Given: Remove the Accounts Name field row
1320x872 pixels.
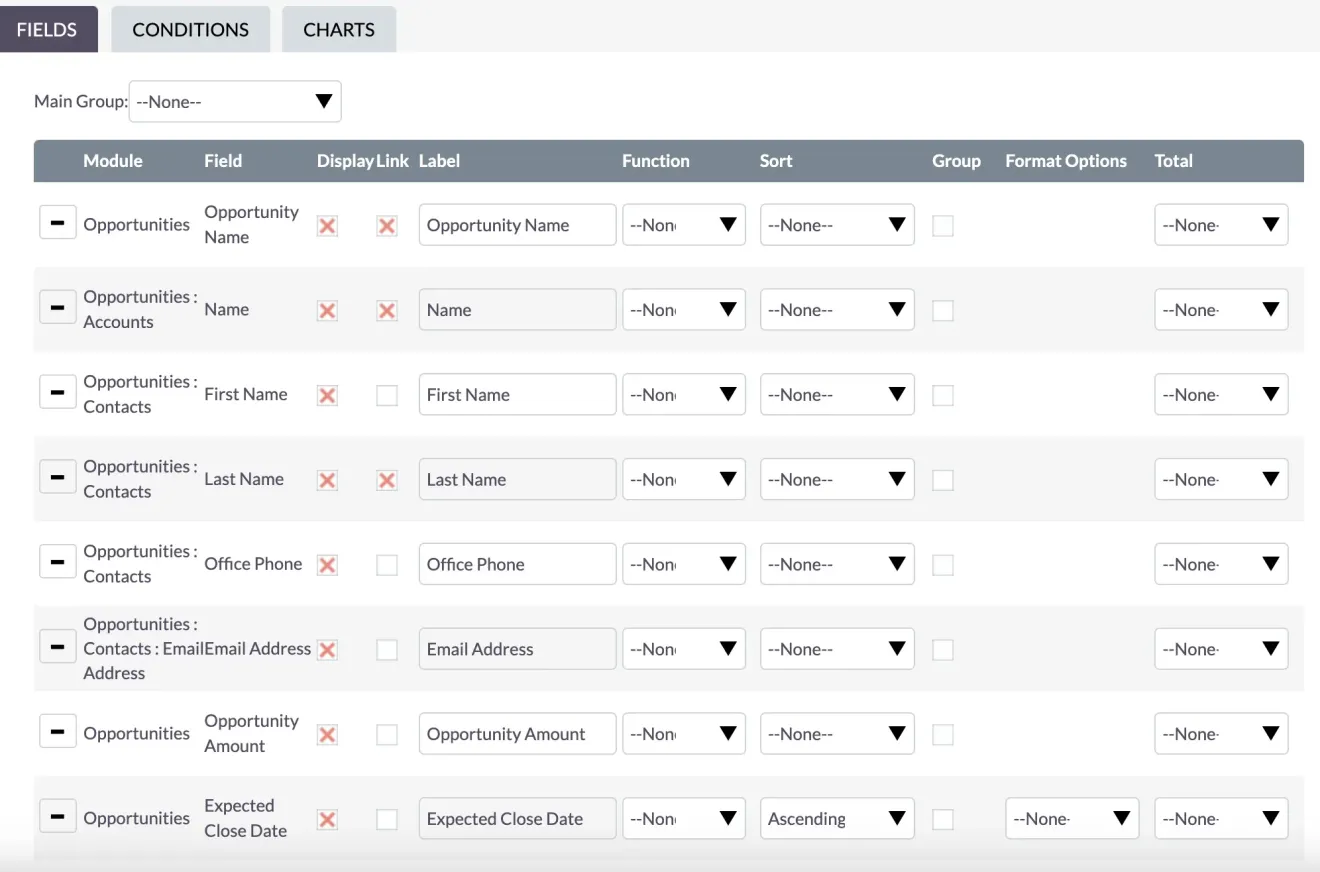Looking at the screenshot, I should [x=57, y=307].
